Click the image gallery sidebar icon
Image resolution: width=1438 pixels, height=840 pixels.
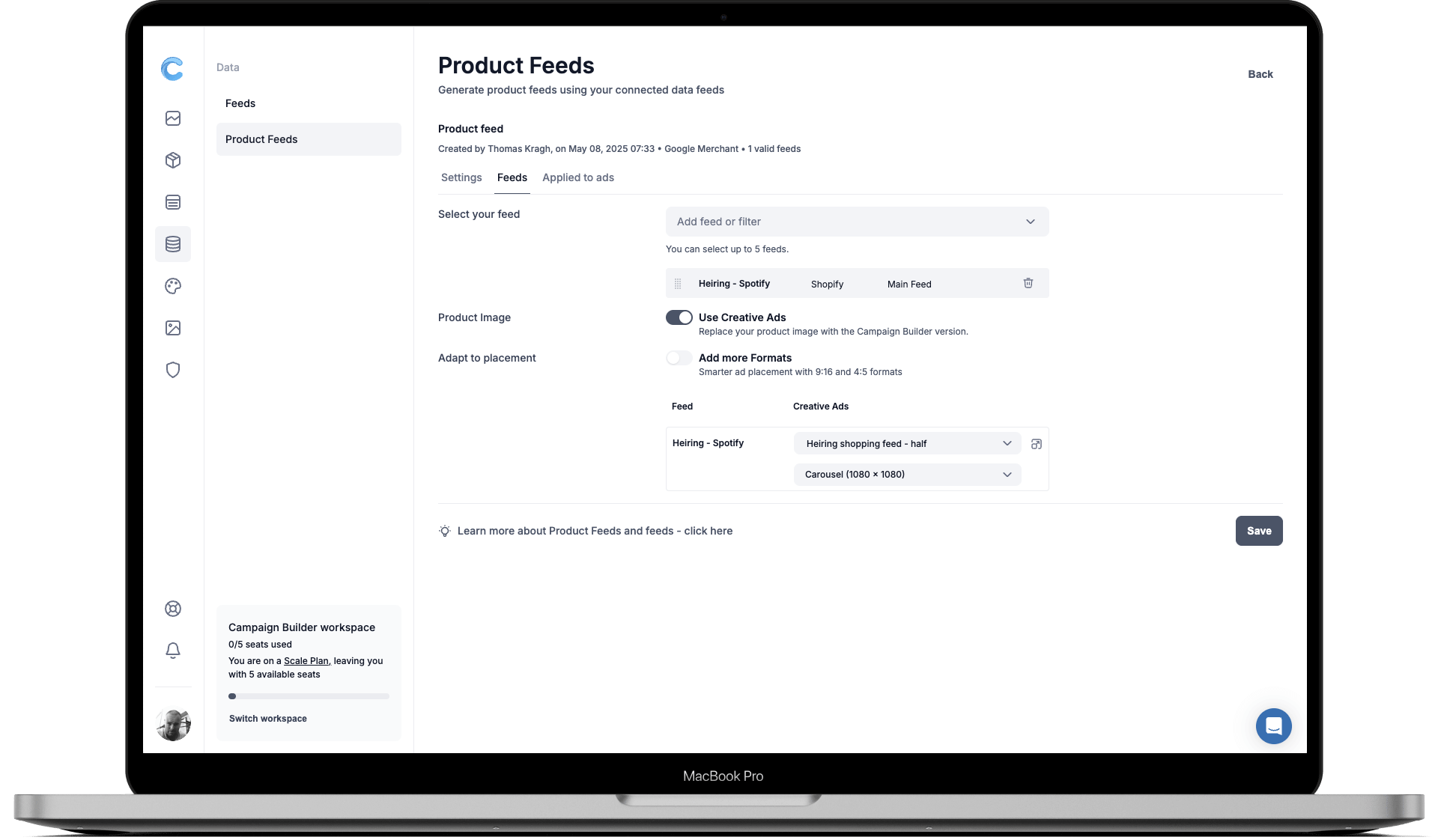173,328
